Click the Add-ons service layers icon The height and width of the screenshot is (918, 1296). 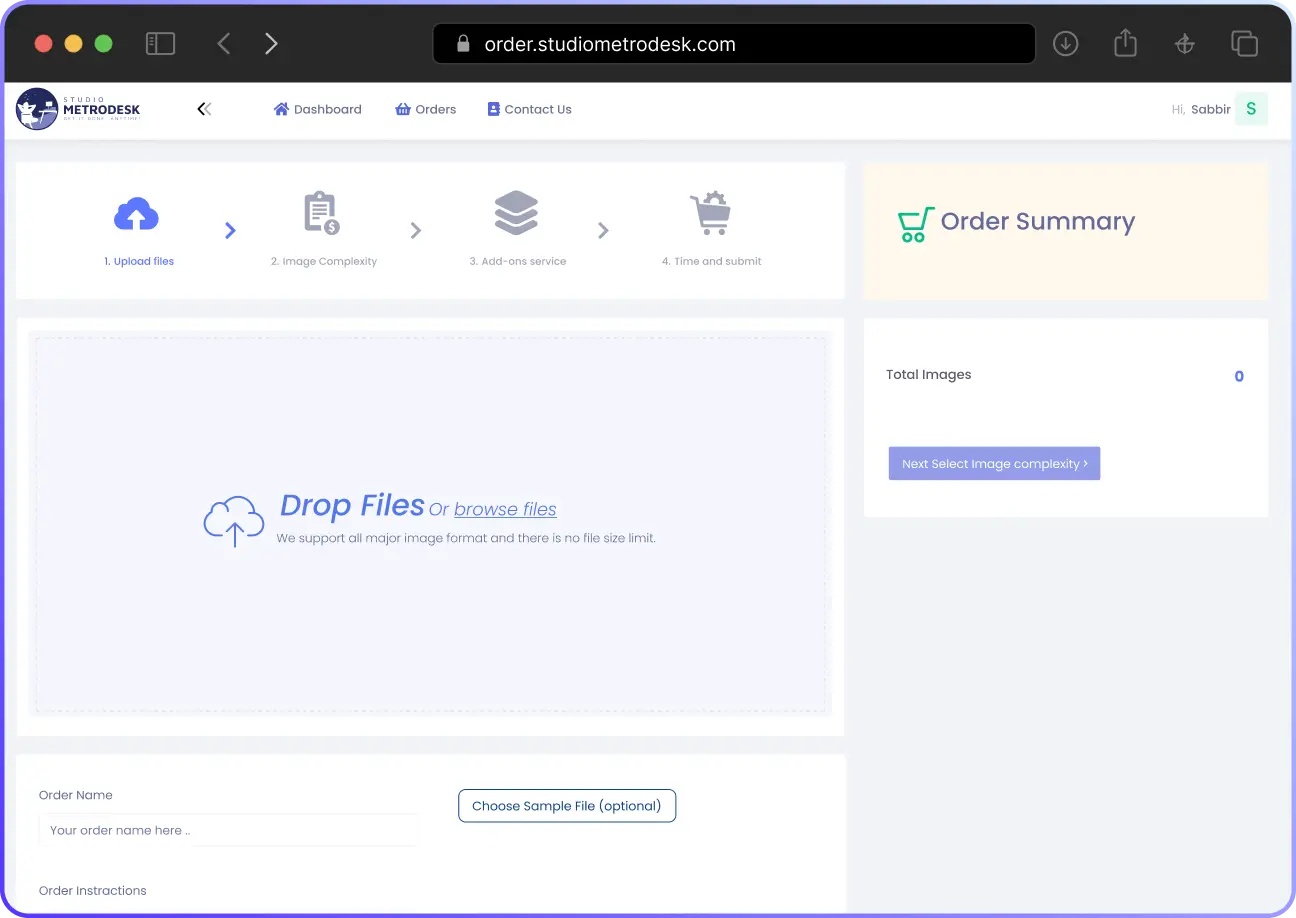tap(516, 214)
